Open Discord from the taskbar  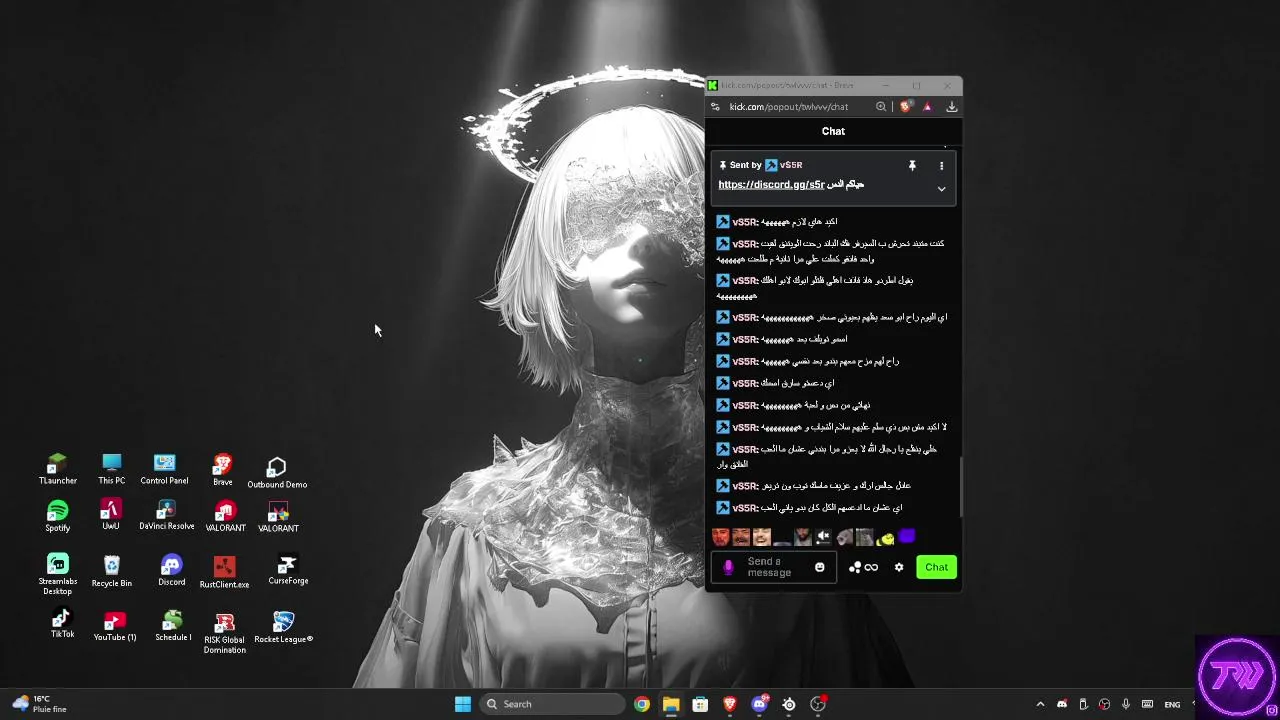(759, 704)
